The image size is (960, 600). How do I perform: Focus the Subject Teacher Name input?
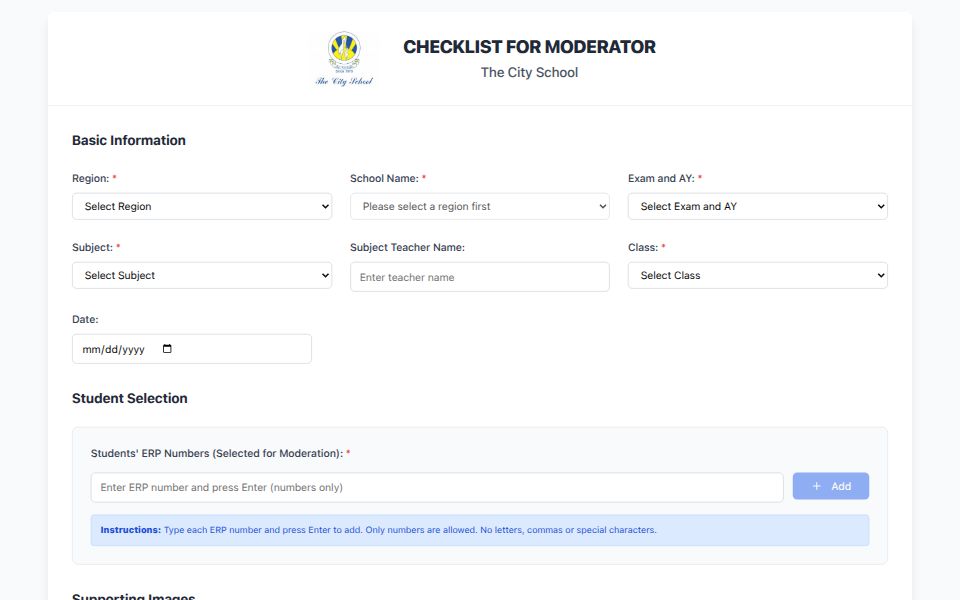[x=479, y=277]
